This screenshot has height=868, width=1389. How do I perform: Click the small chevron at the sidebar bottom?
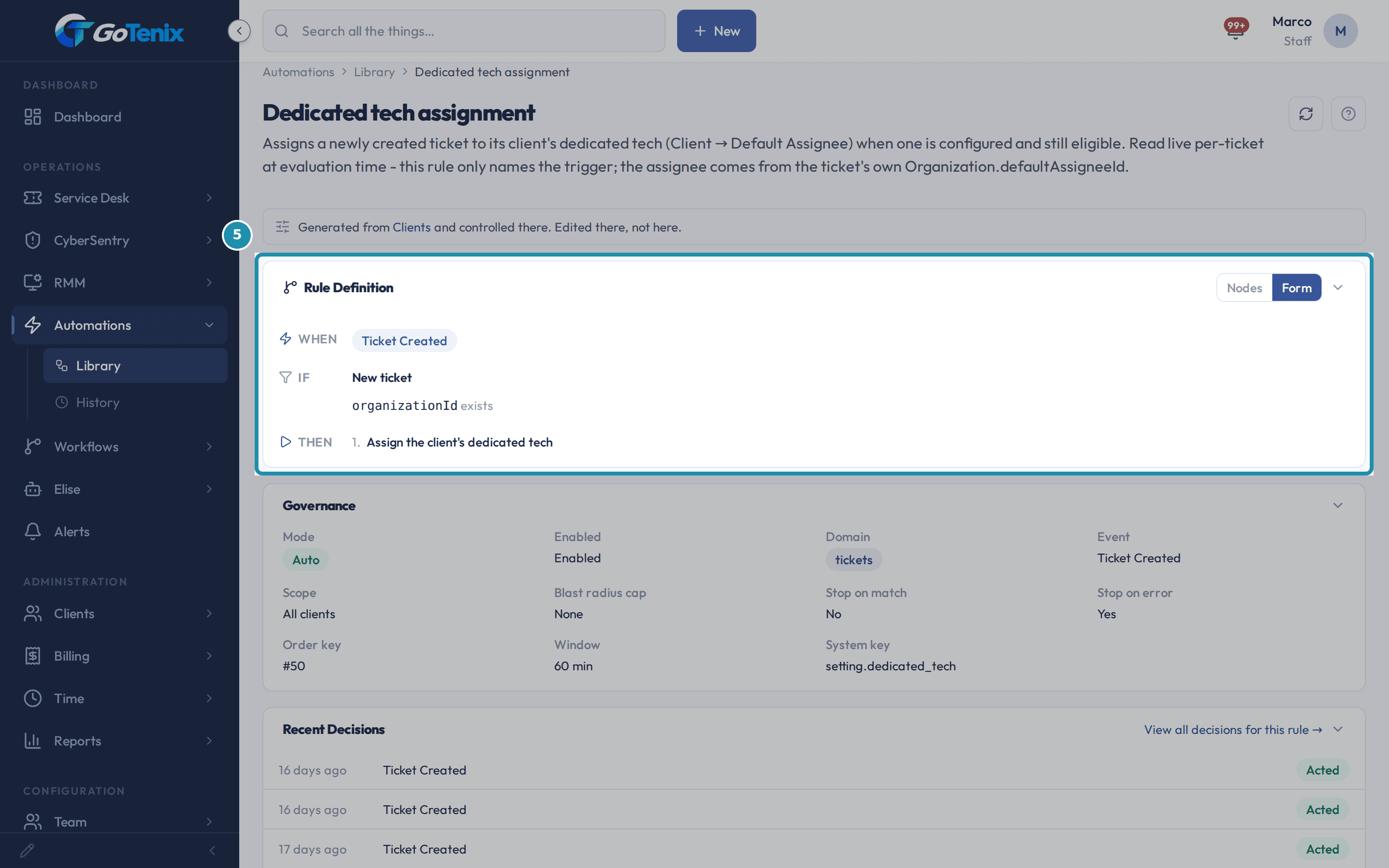click(x=212, y=850)
